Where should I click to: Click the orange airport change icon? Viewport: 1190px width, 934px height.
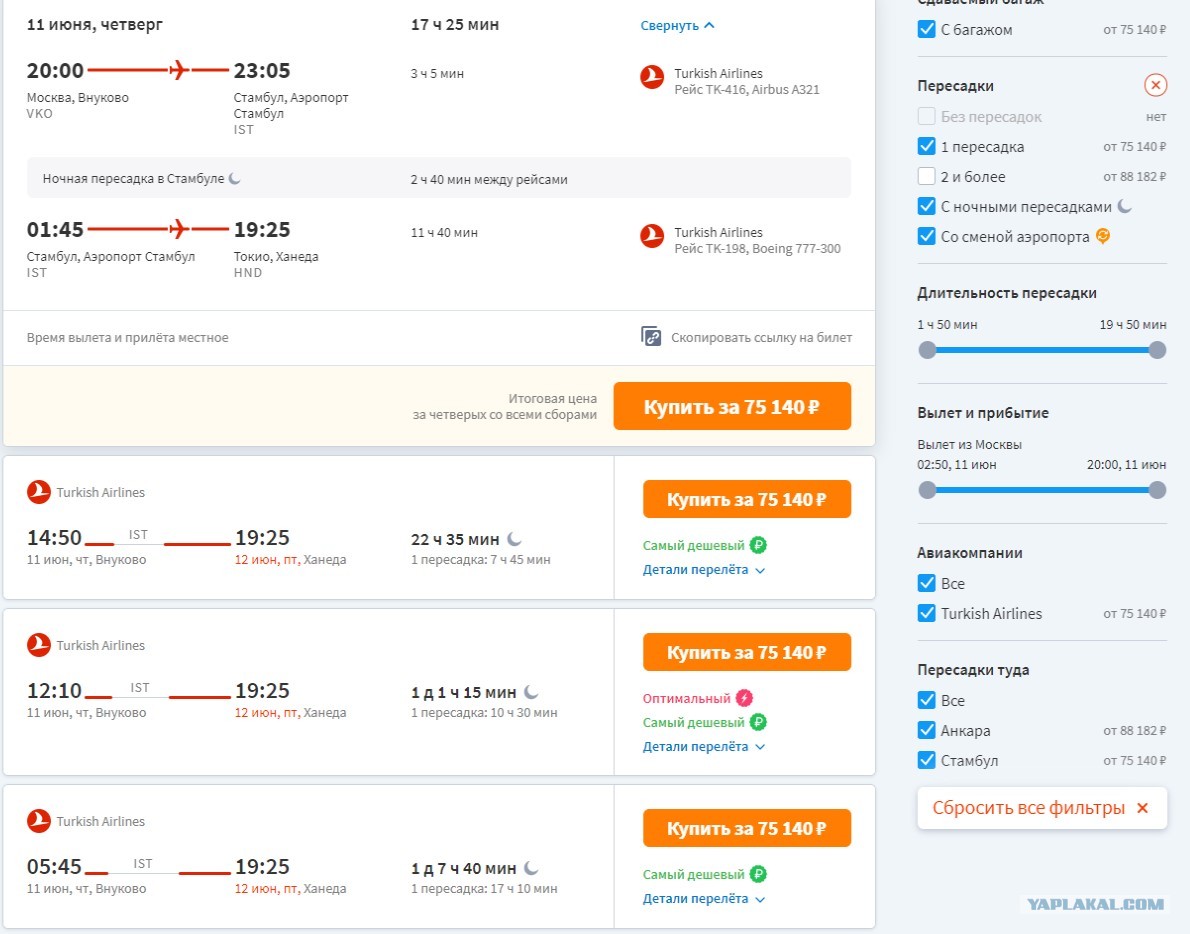tap(1103, 236)
